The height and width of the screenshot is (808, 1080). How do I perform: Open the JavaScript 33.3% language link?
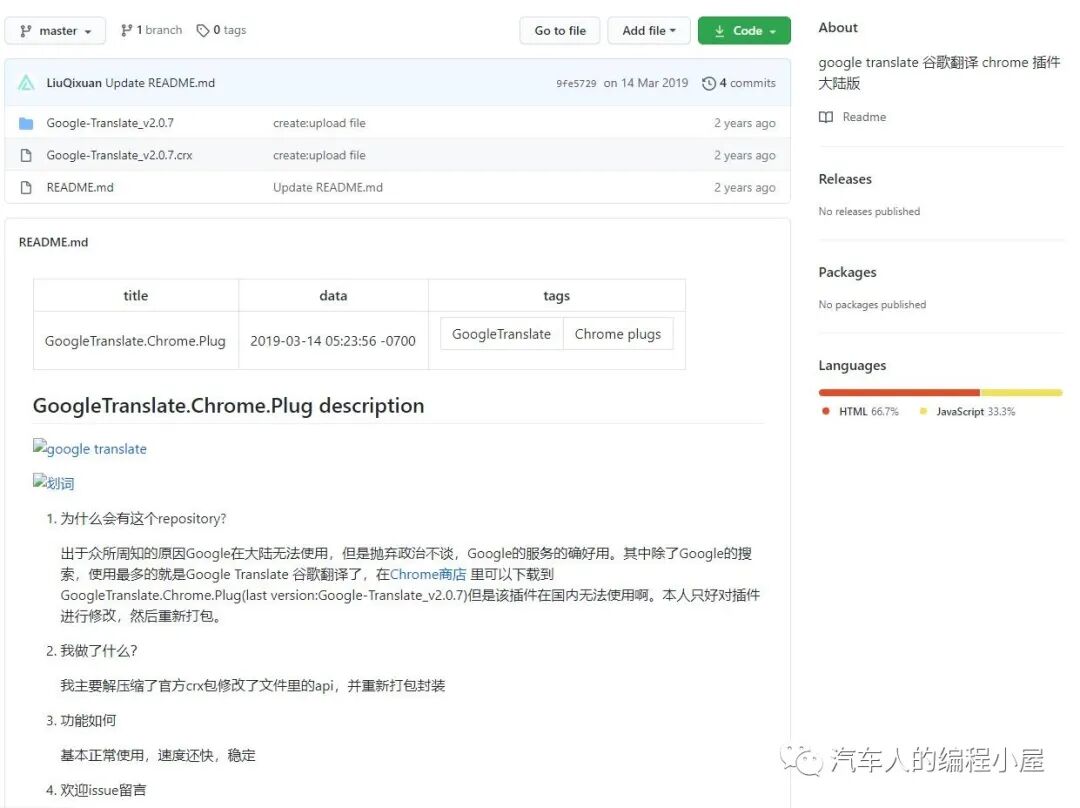coord(975,411)
